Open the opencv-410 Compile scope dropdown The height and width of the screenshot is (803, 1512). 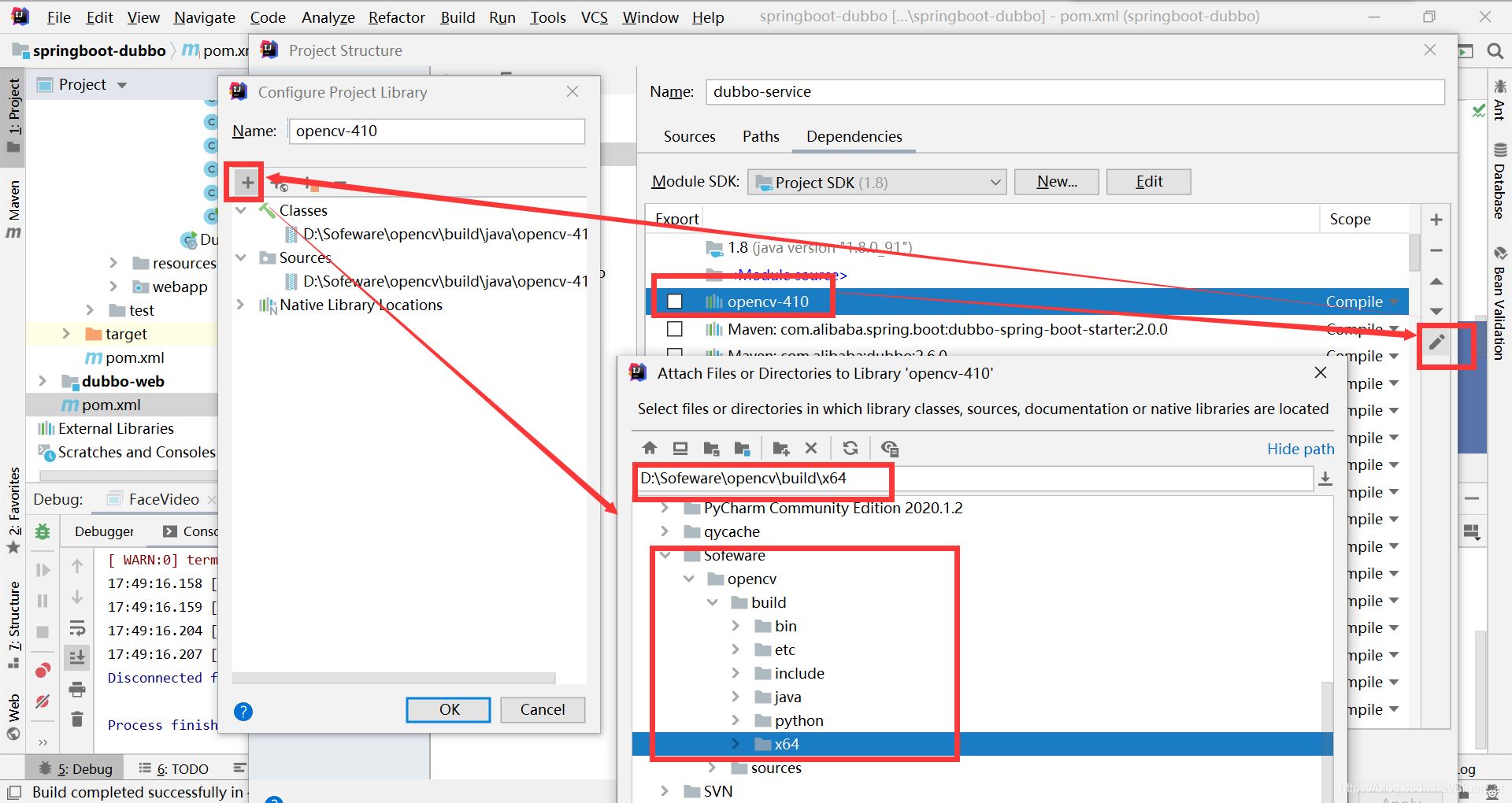click(1394, 302)
